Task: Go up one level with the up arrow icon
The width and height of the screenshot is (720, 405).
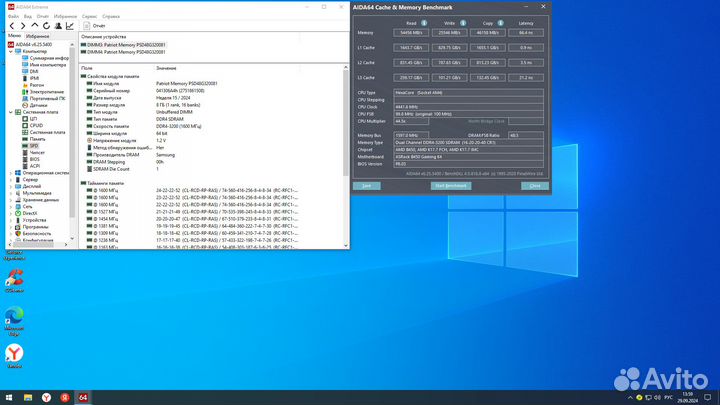Action: 35,26
